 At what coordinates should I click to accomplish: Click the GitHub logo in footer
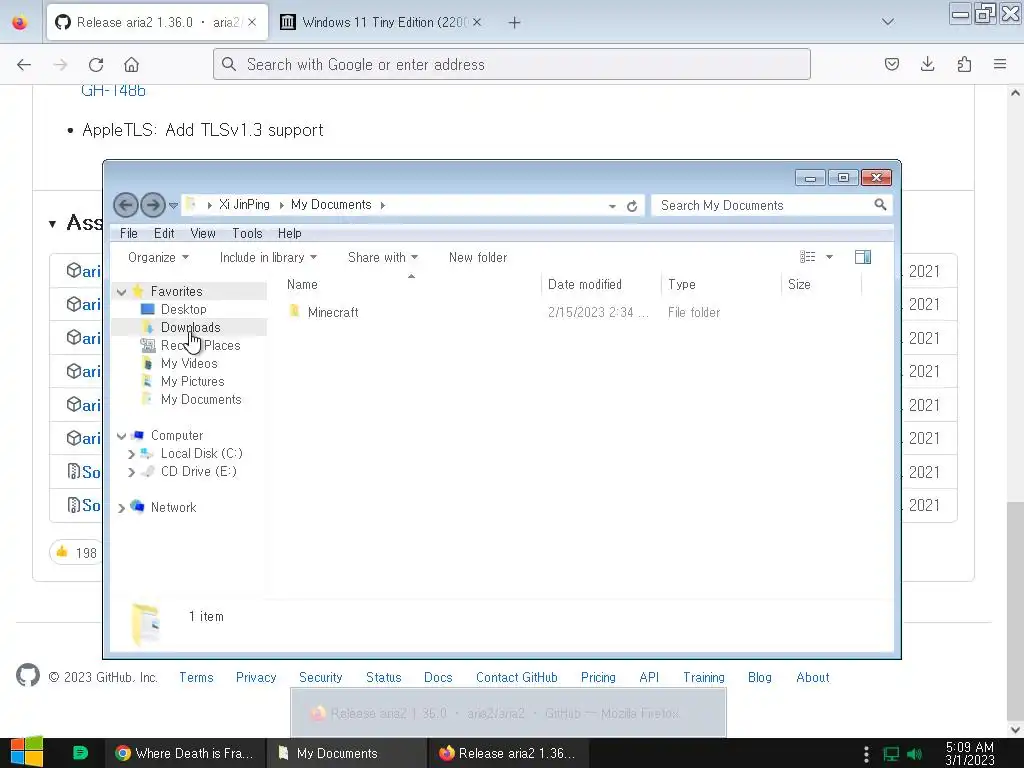coord(27,676)
